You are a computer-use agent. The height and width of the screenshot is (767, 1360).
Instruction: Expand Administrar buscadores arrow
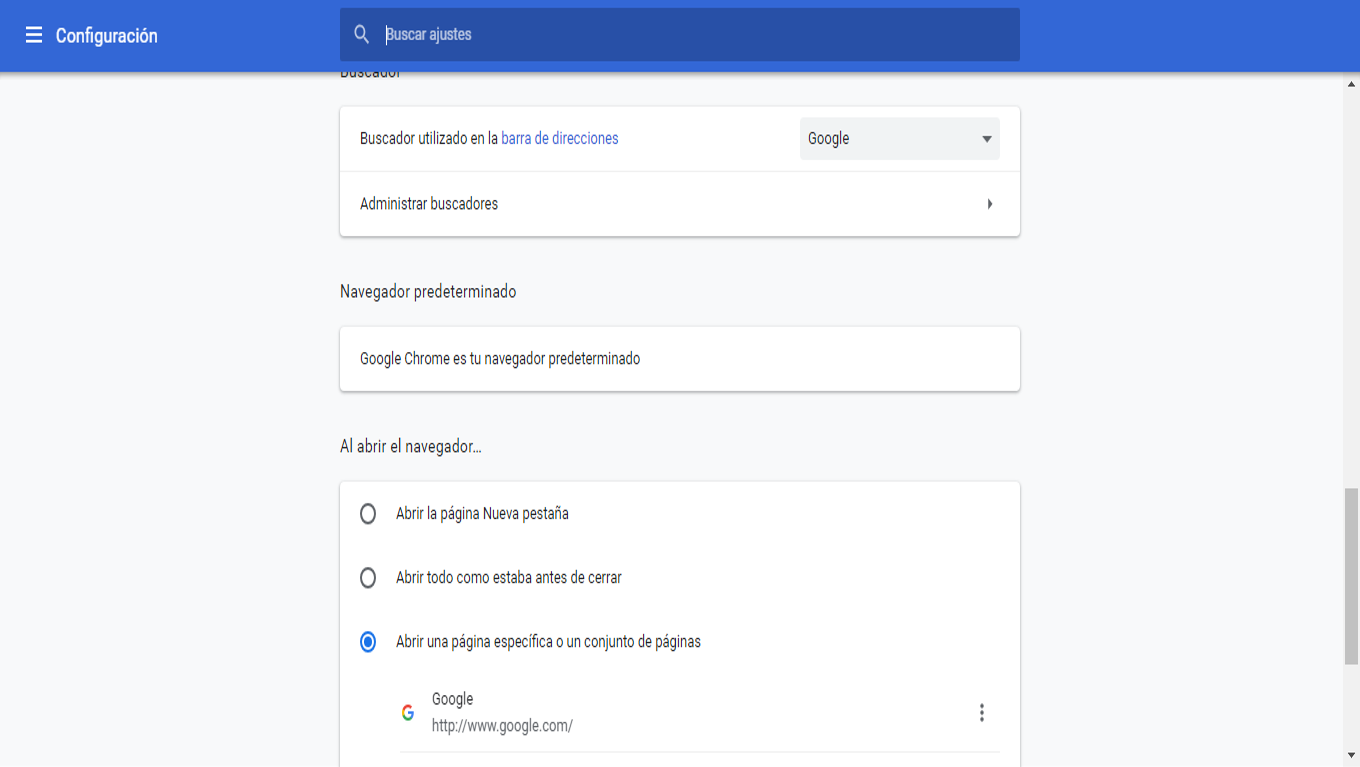(990, 204)
